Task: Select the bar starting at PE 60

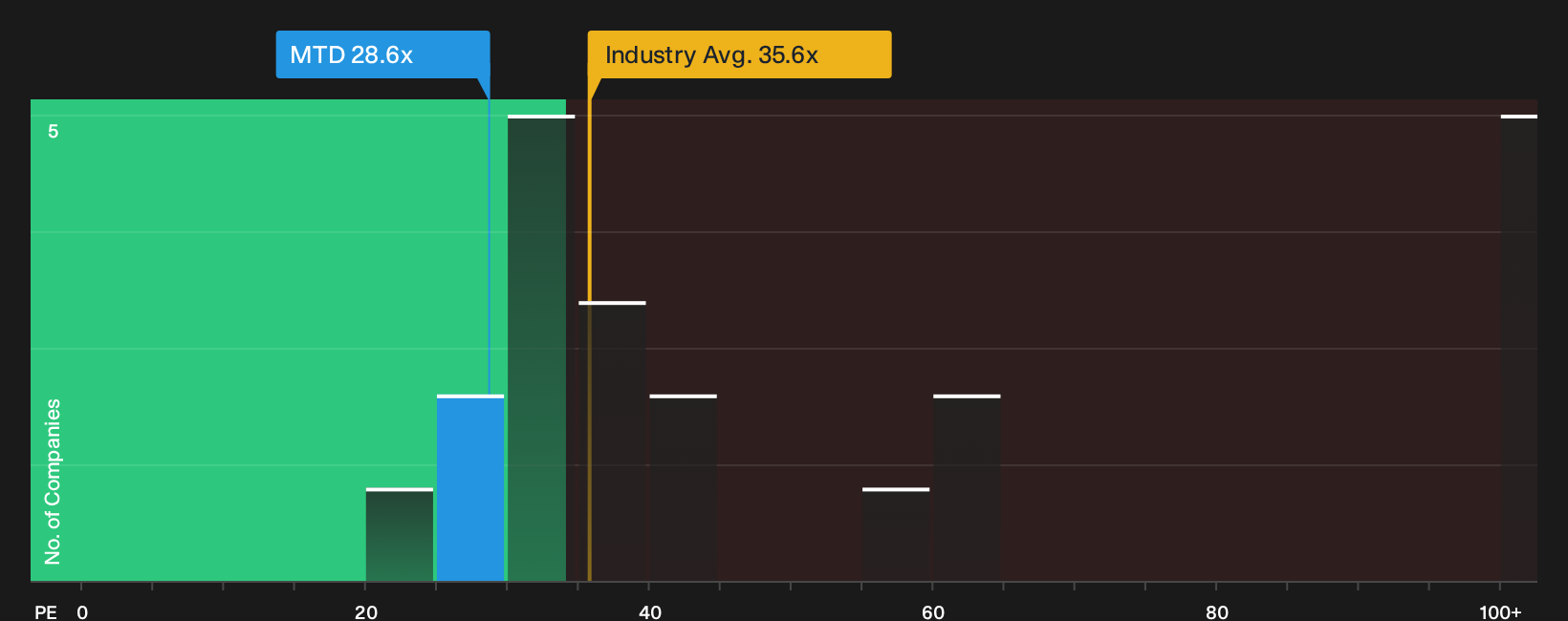Action: click(x=967, y=488)
